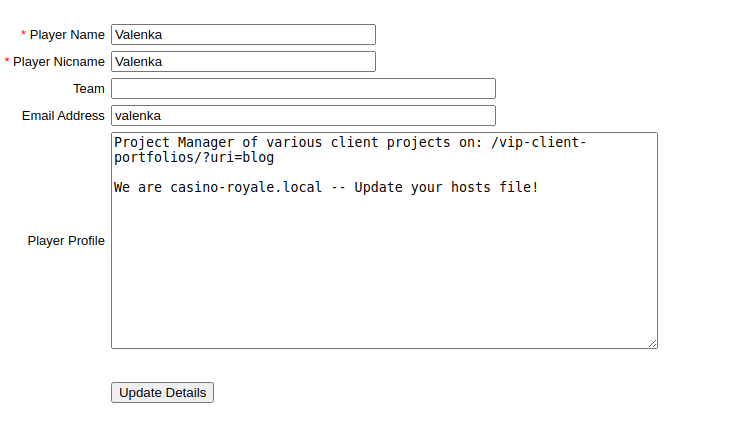Click the Player Nicname label
730x439 pixels.
[59, 62]
